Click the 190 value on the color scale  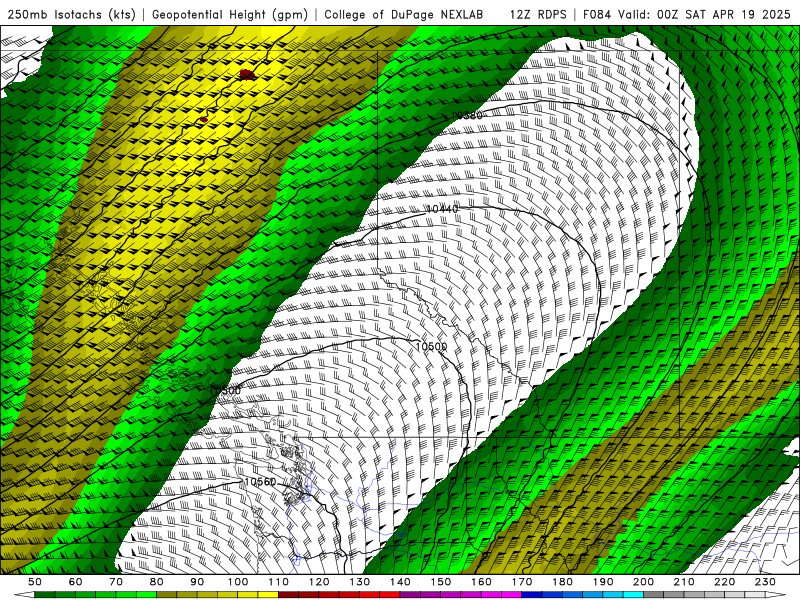(603, 582)
